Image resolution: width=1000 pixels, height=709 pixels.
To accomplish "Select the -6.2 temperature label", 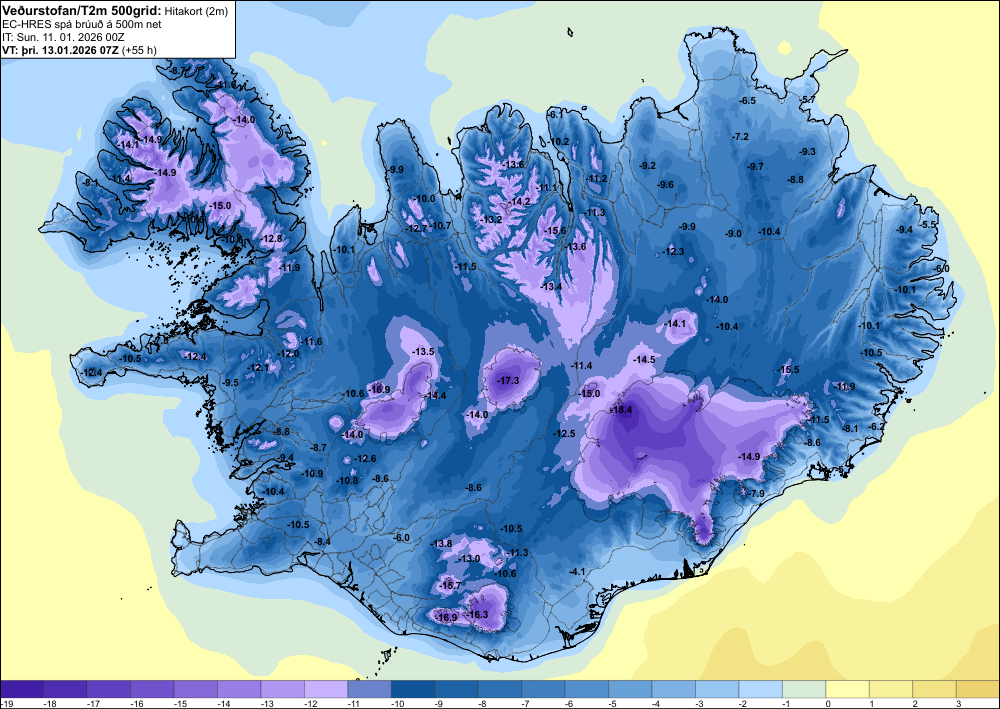I will pos(878,427).
